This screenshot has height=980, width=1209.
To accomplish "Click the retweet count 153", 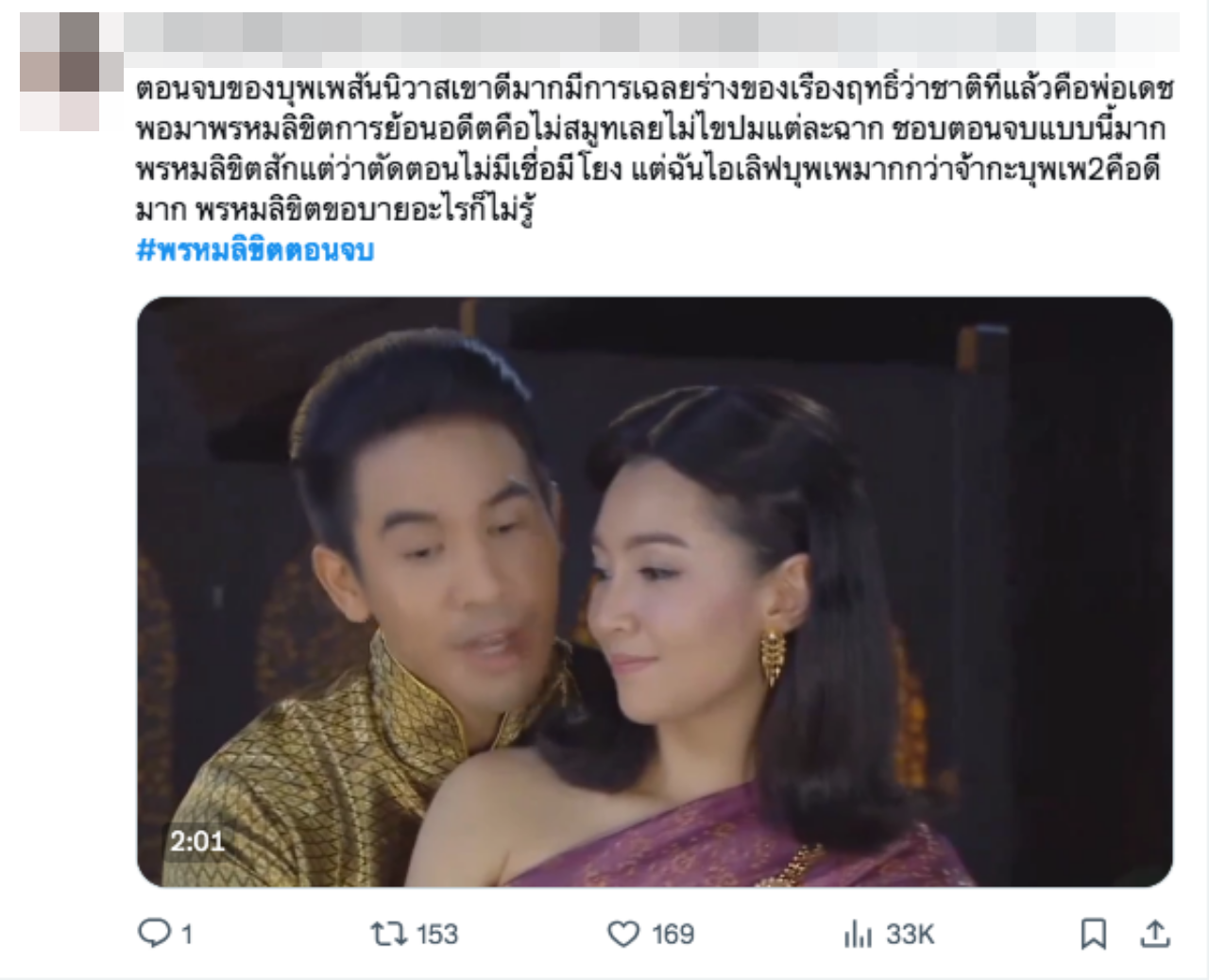I will pos(437,934).
